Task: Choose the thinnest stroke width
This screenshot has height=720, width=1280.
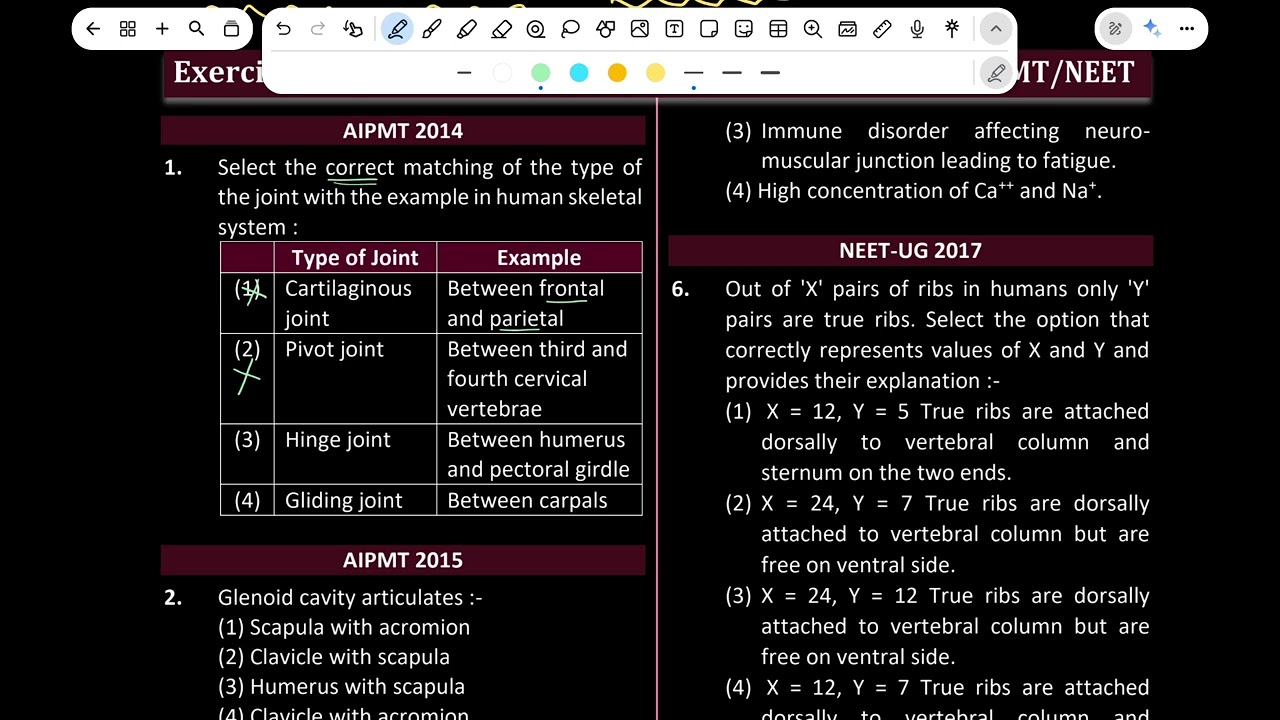Action: click(694, 73)
